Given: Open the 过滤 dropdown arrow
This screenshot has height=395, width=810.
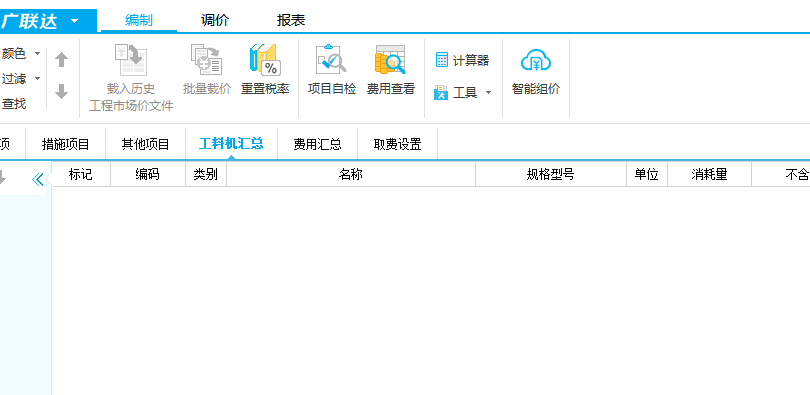Looking at the screenshot, I should pos(37,78).
